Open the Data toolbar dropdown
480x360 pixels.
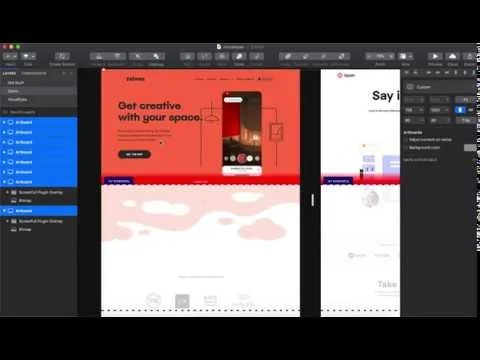[x=28, y=56]
